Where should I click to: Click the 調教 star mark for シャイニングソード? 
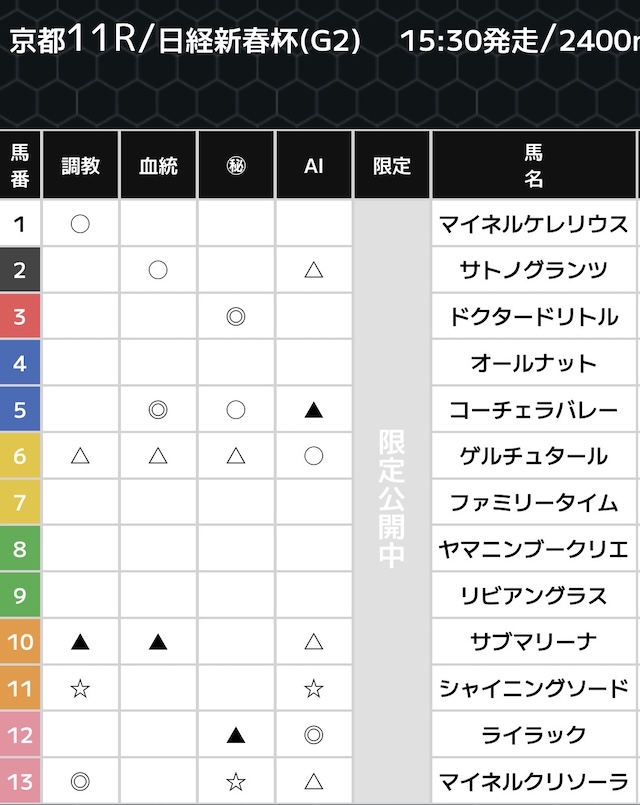click(80, 688)
